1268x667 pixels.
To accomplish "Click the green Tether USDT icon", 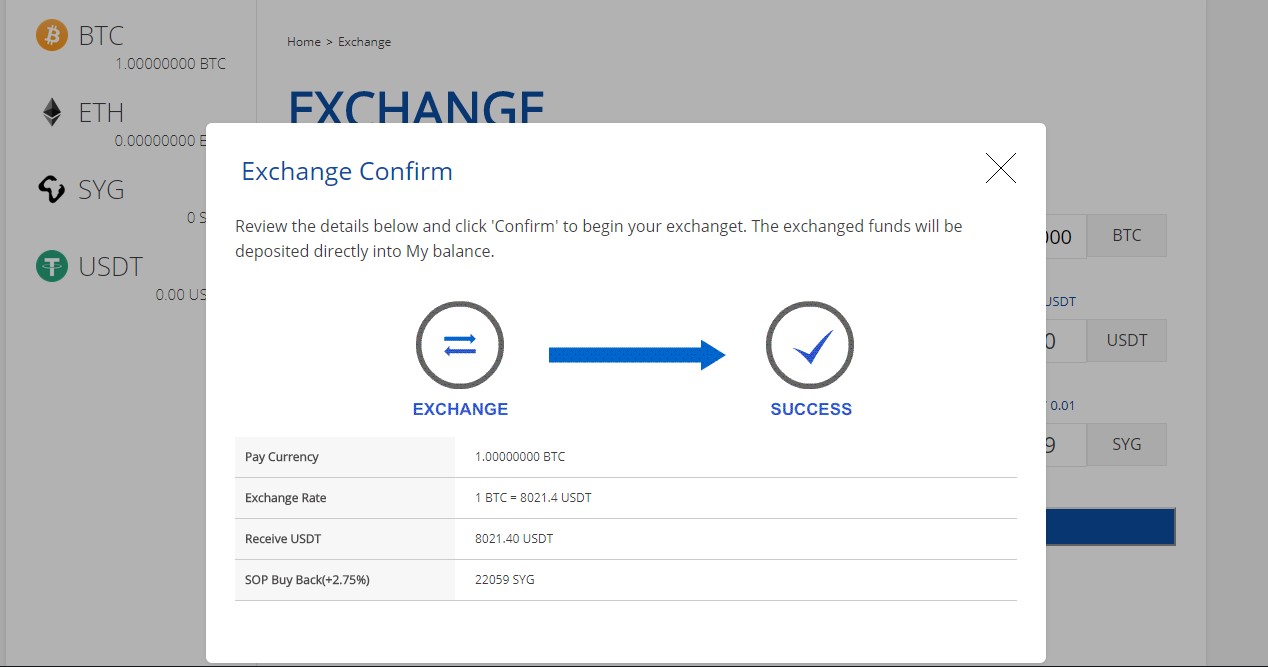I will click(x=51, y=266).
